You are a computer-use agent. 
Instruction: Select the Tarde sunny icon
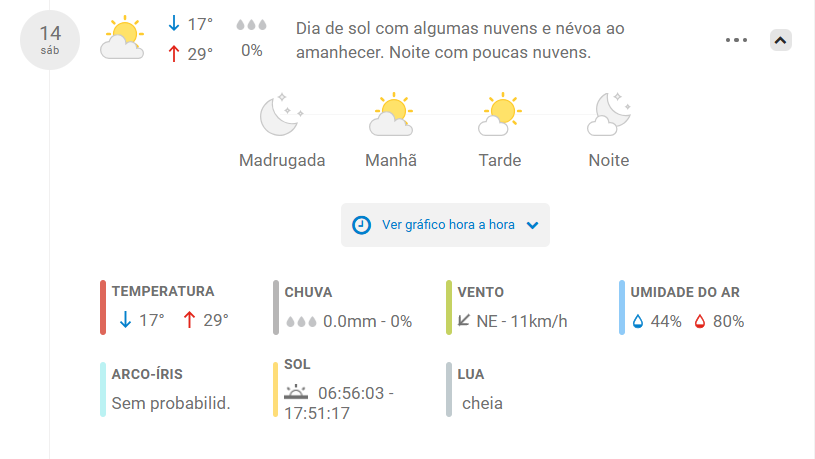pyautogui.click(x=500, y=114)
